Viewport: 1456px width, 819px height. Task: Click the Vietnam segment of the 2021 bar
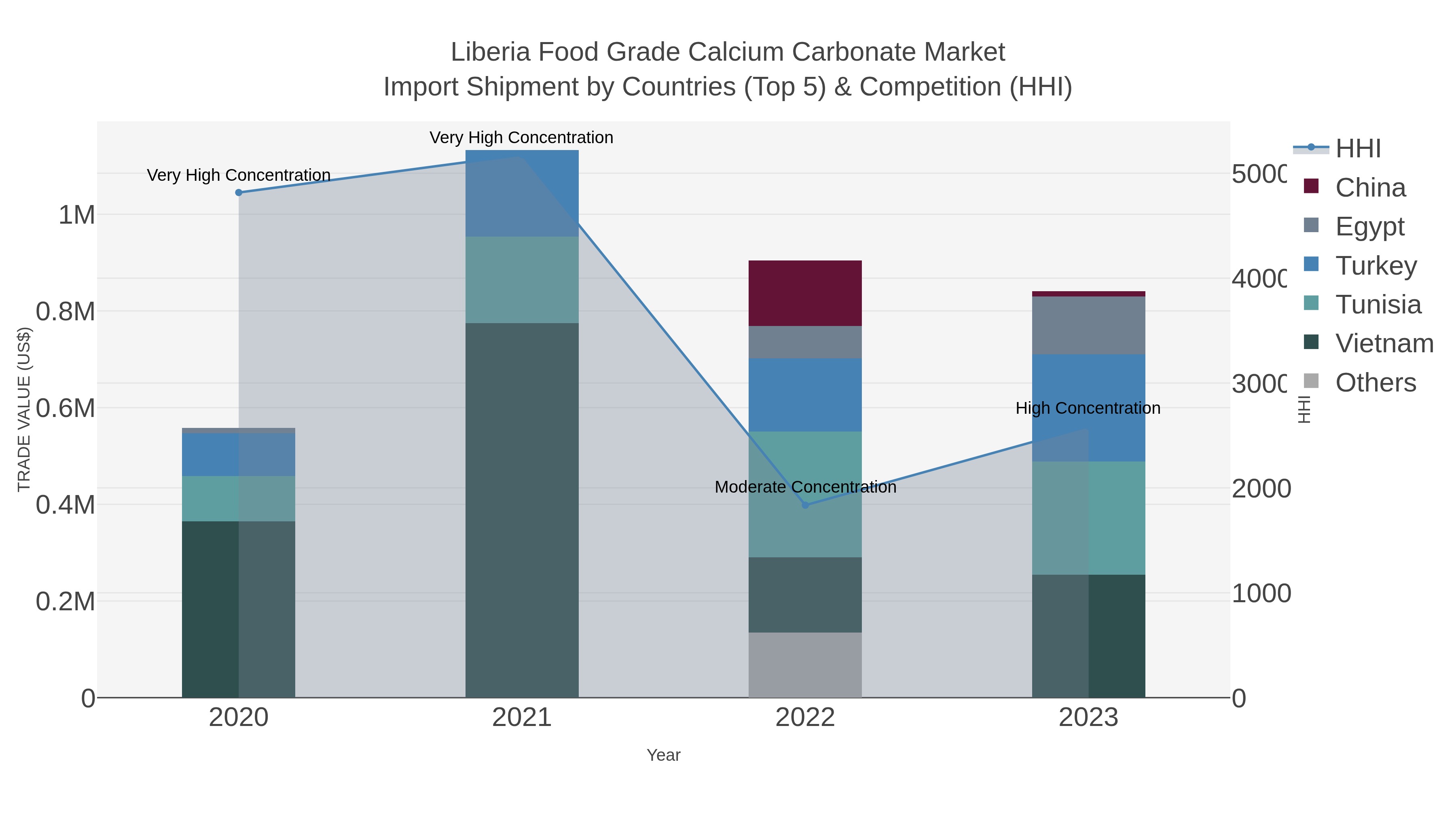click(522, 510)
